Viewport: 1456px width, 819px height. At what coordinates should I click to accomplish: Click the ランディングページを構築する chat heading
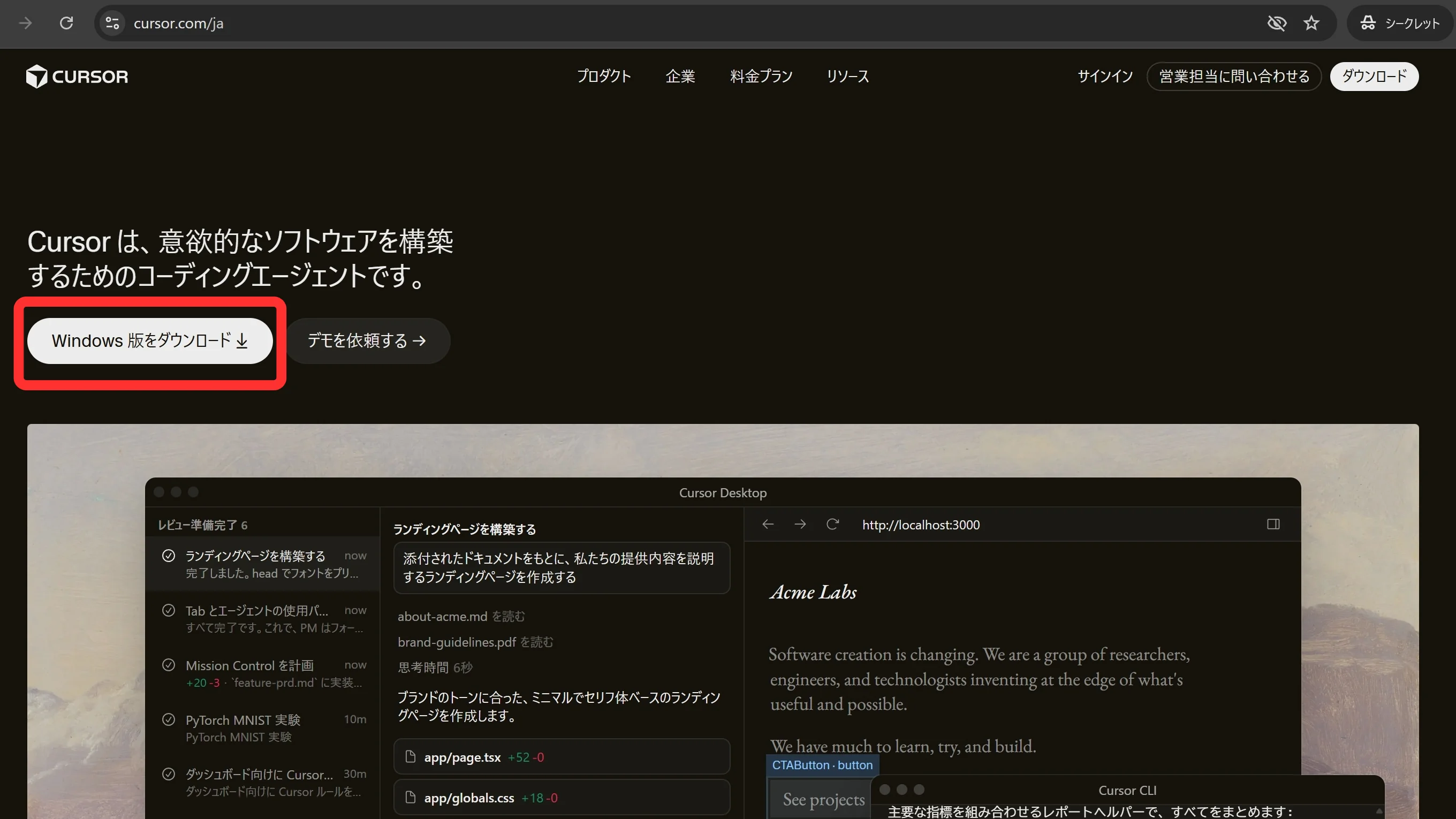[465, 529]
